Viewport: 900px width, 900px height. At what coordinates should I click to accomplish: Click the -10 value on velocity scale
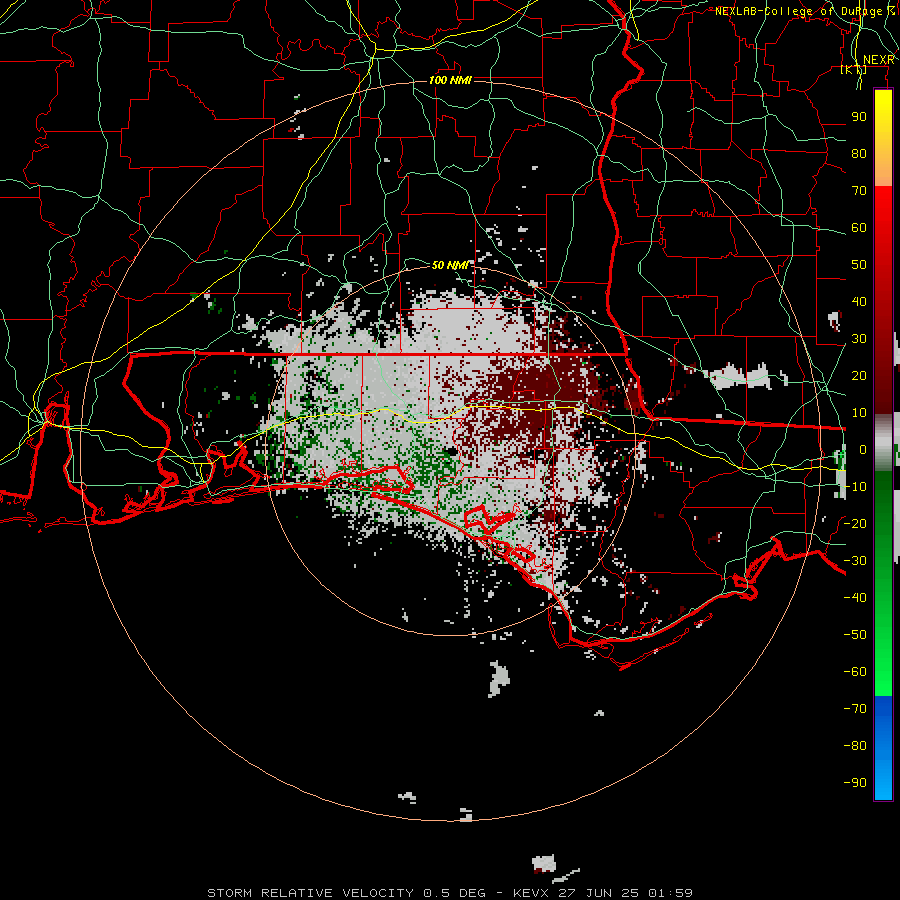pos(855,487)
